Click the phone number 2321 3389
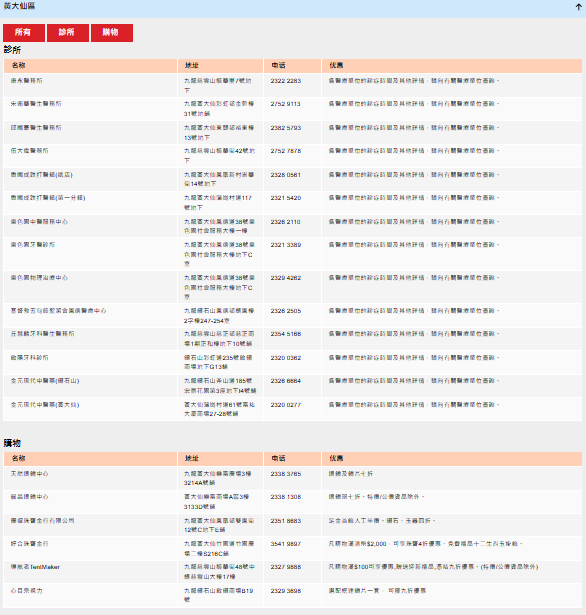 click(x=286, y=245)
